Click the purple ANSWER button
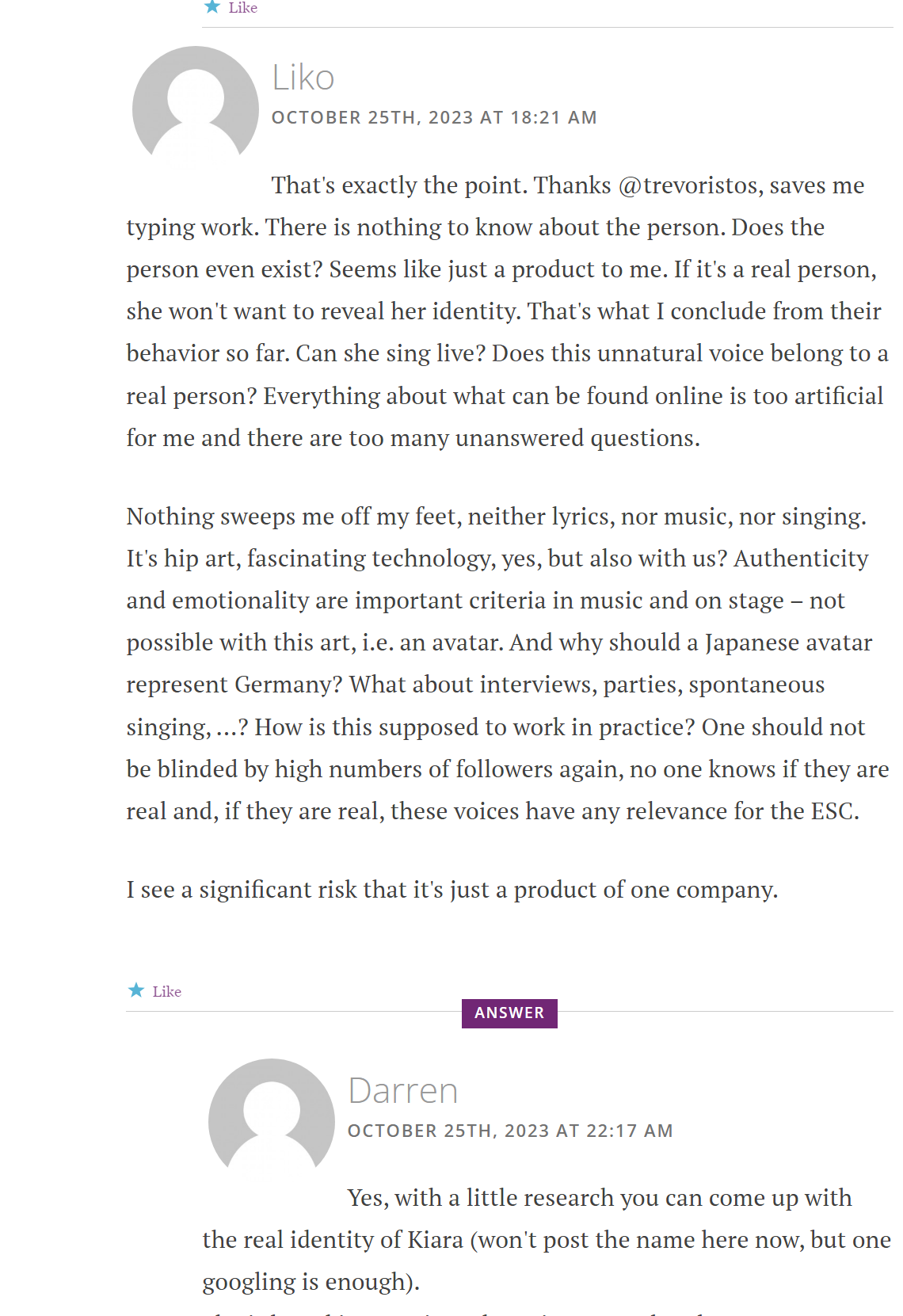 click(509, 1013)
